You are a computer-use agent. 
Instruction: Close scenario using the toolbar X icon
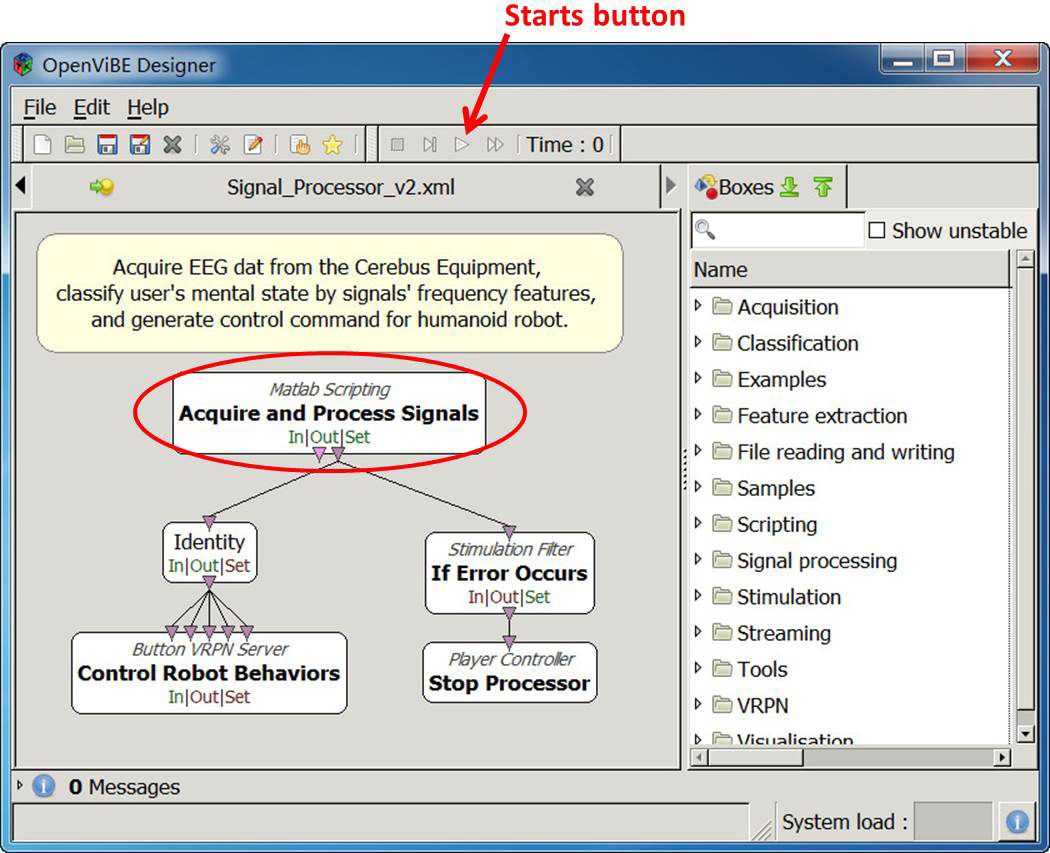173,145
